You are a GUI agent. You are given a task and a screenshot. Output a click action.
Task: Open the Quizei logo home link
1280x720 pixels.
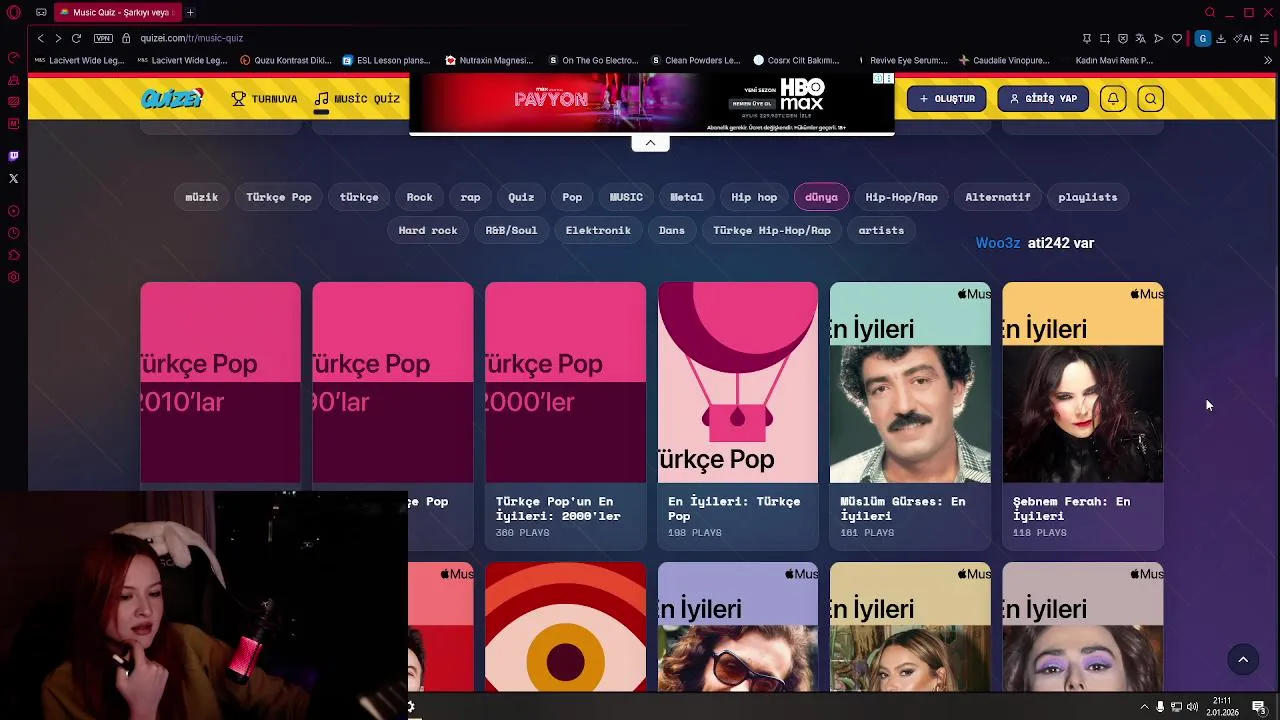[x=172, y=98]
